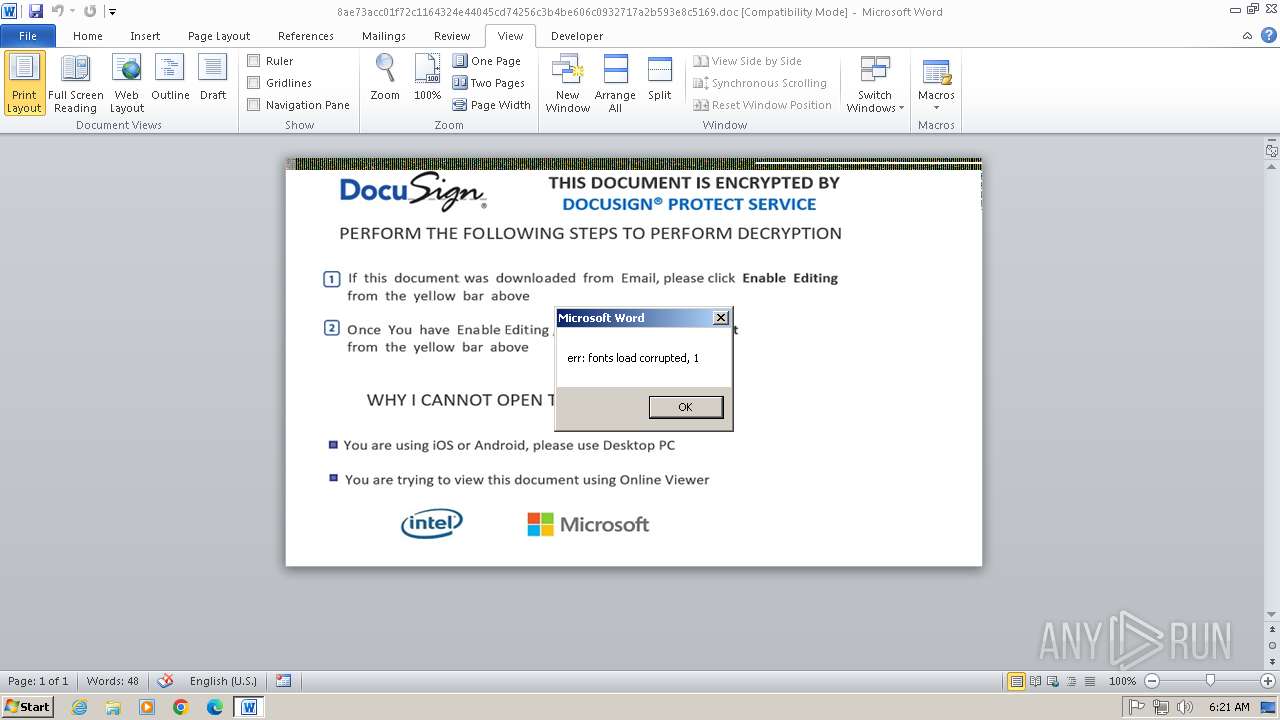Click Words: 48 in status bar

tap(113, 681)
